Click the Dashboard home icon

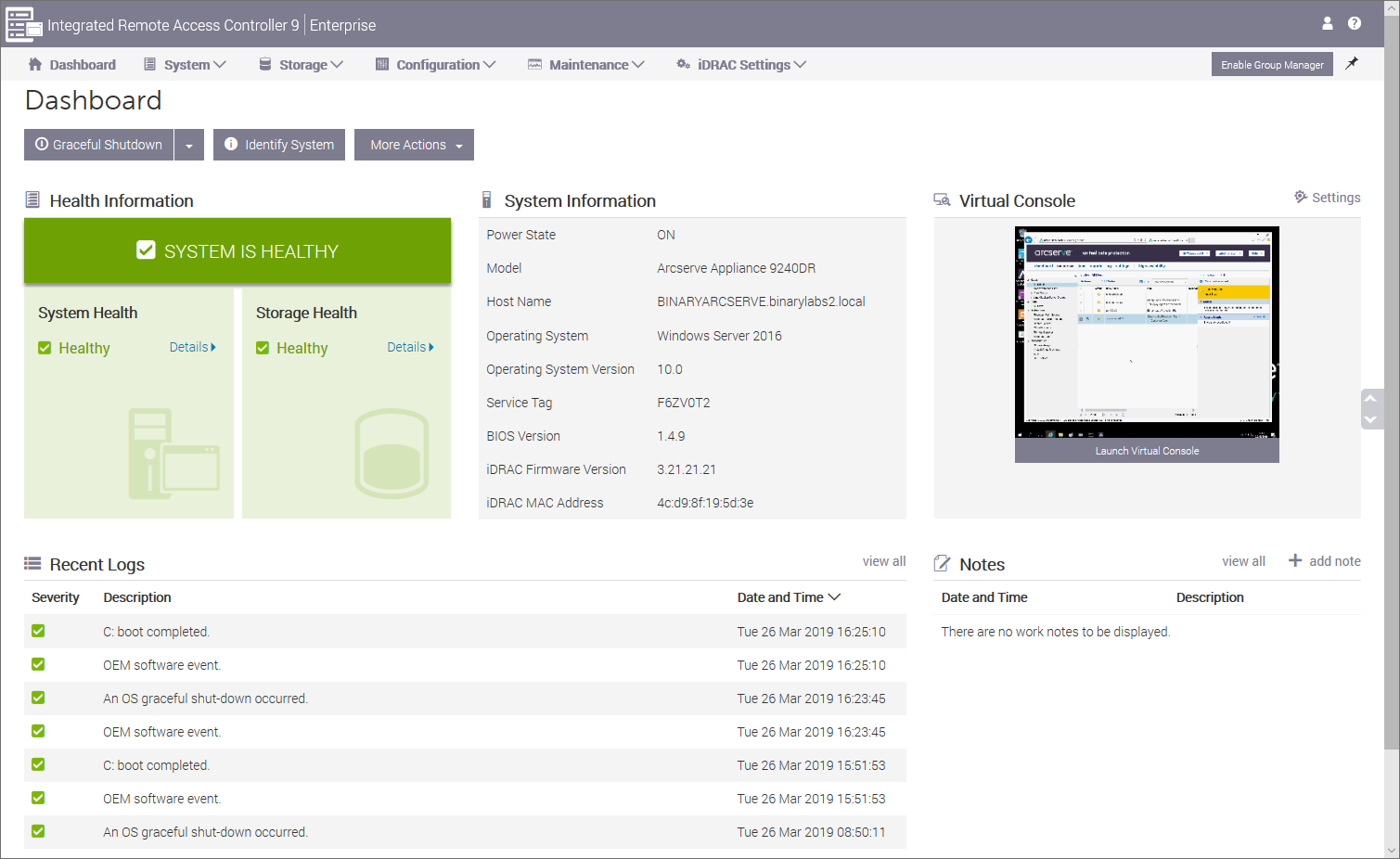(35, 65)
